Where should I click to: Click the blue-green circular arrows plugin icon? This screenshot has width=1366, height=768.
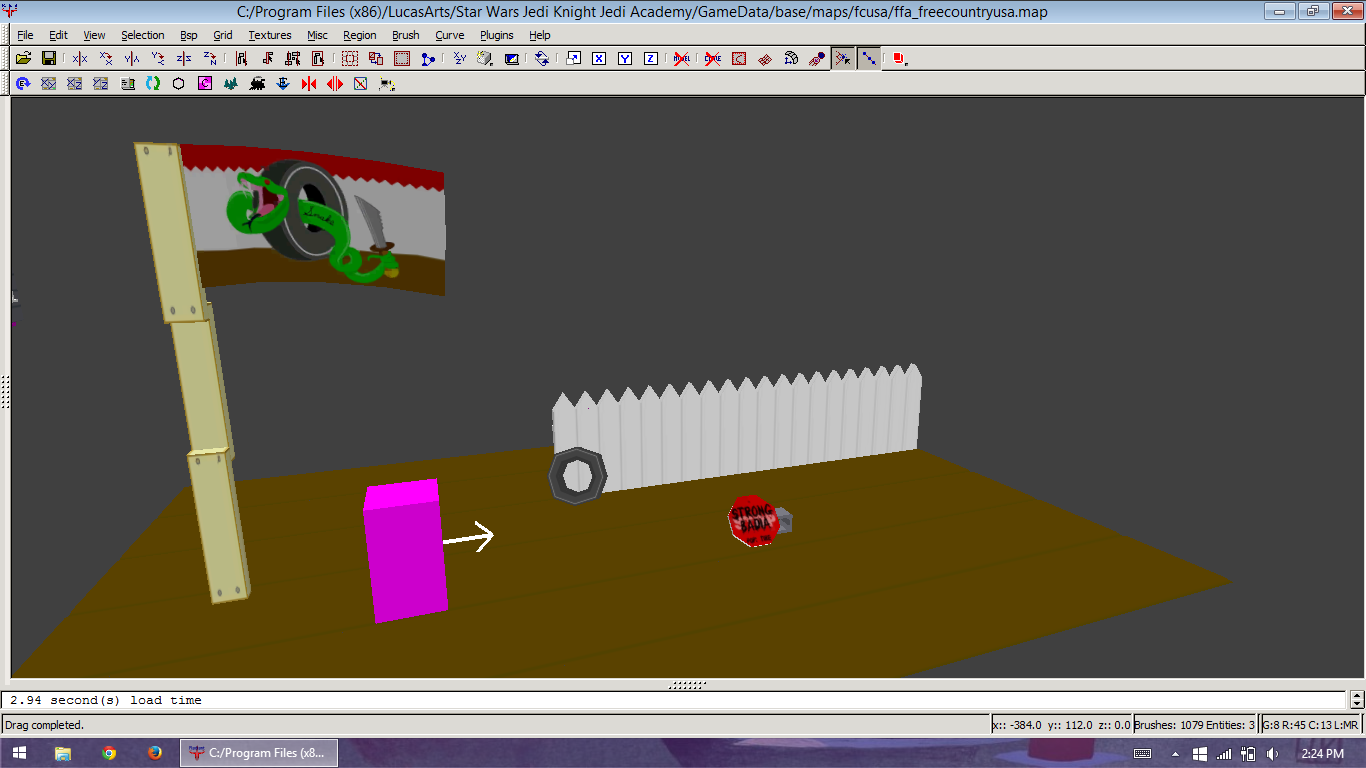tap(153, 84)
